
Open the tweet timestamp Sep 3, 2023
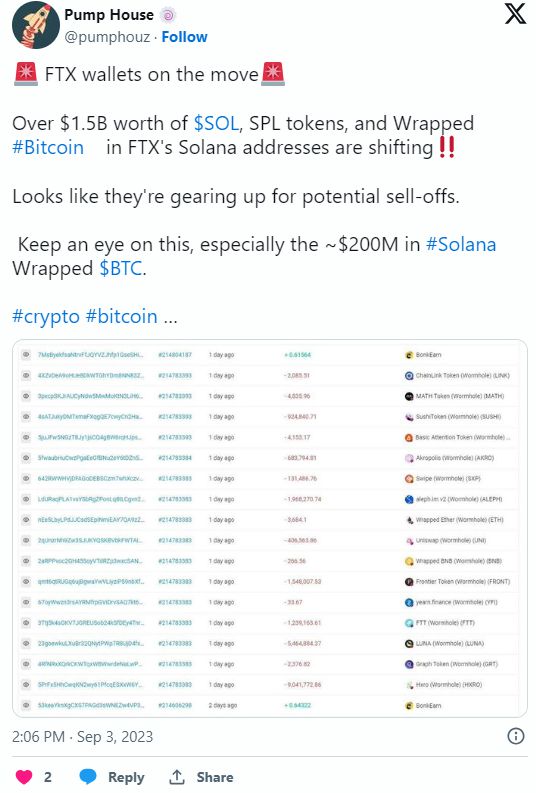[82, 737]
